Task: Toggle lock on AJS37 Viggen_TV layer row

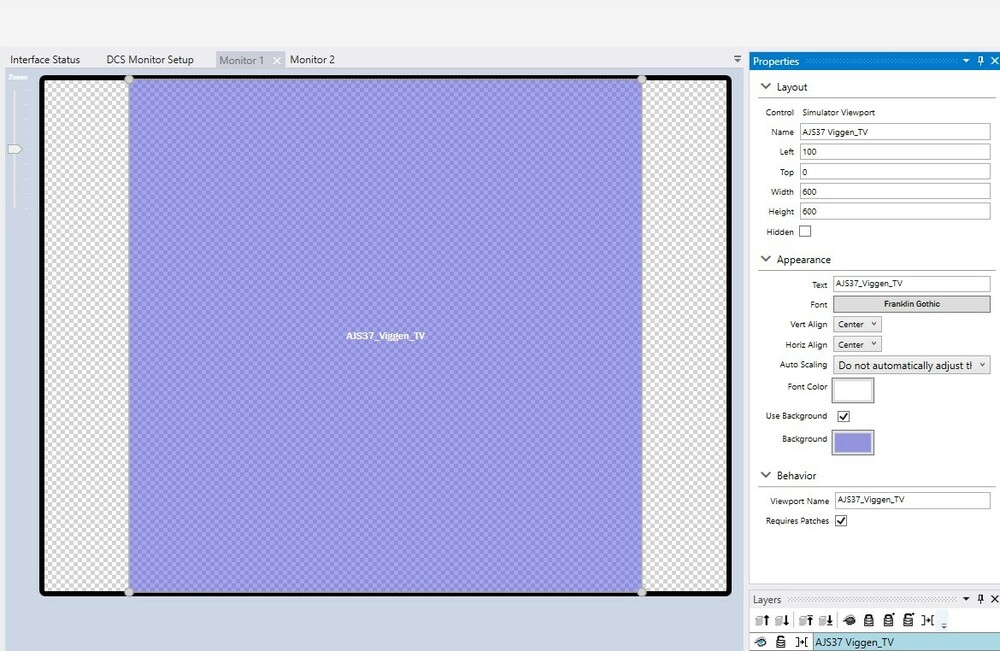Action: coord(781,642)
